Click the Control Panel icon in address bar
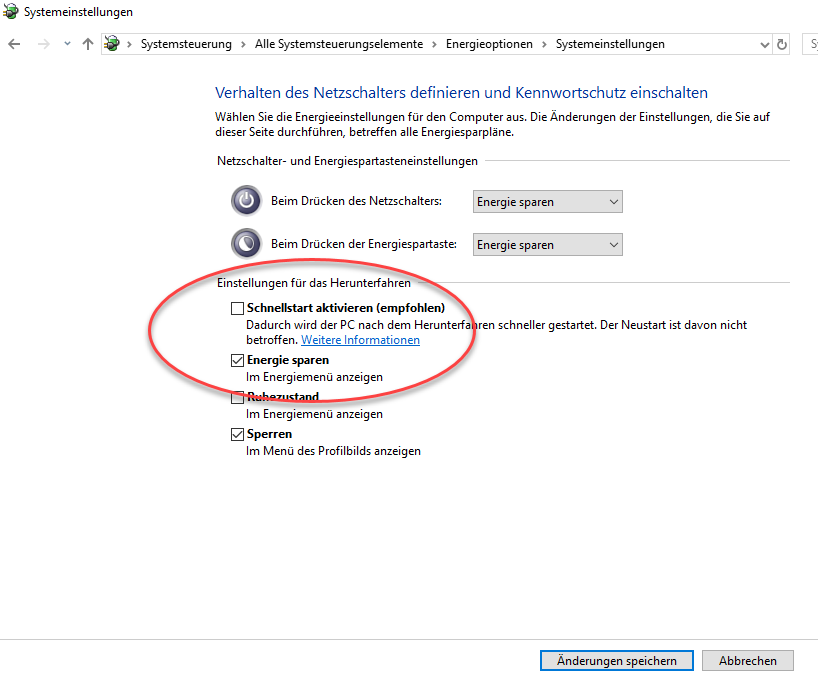 113,44
